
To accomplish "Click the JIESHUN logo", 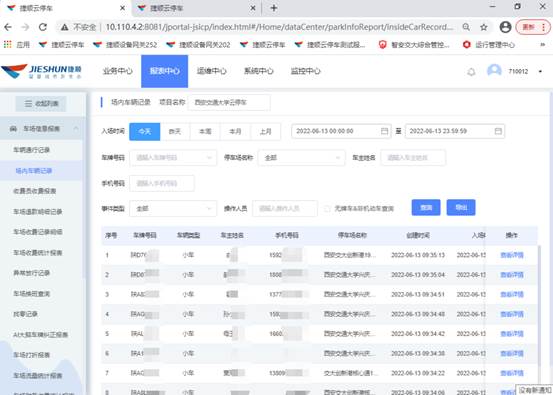I will 41,71.
